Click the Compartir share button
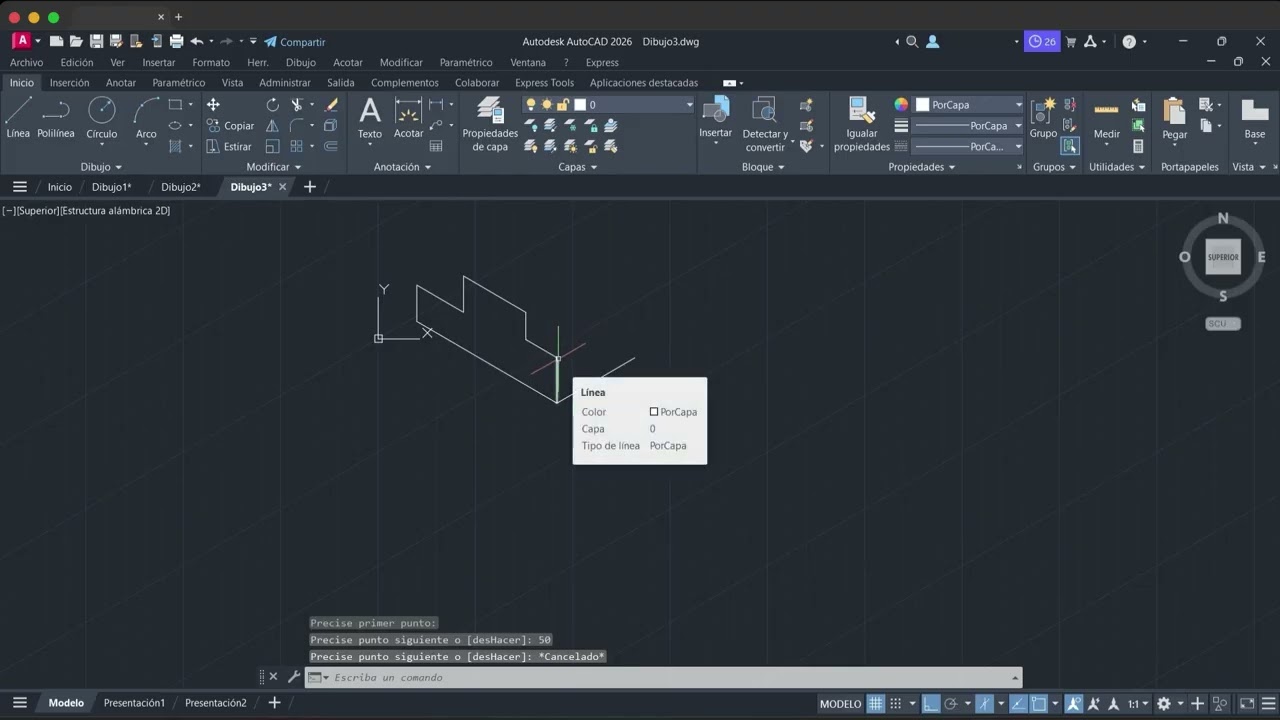 295,42
